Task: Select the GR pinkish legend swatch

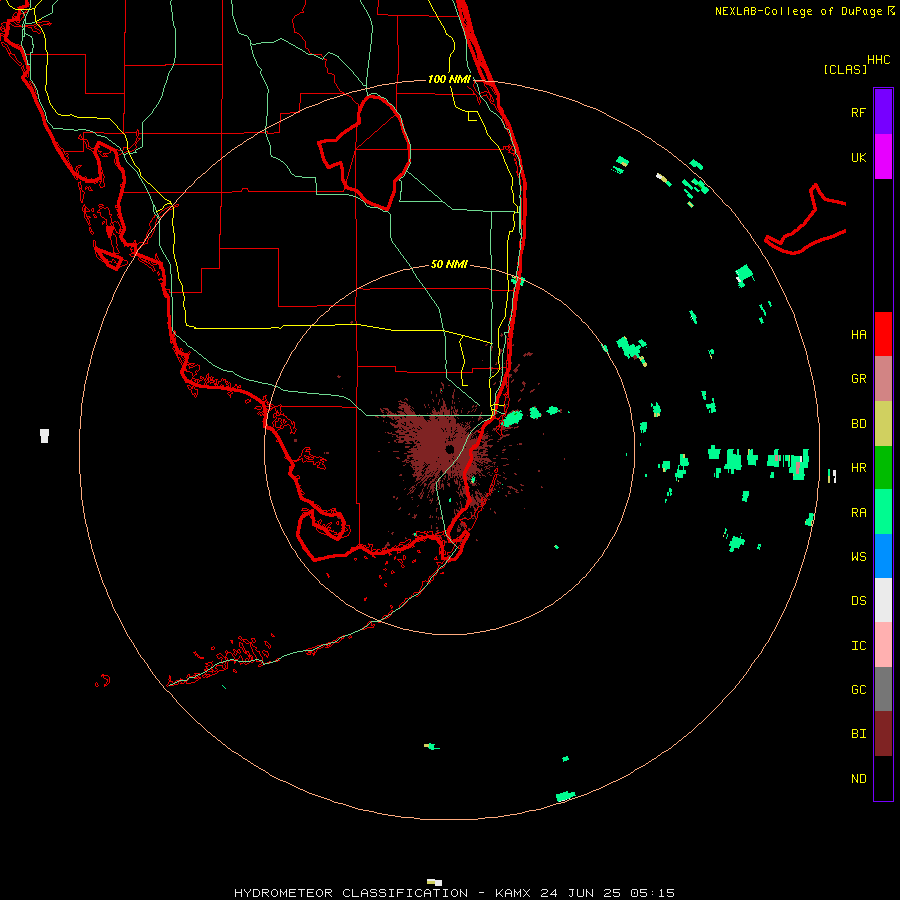Action: point(883,379)
